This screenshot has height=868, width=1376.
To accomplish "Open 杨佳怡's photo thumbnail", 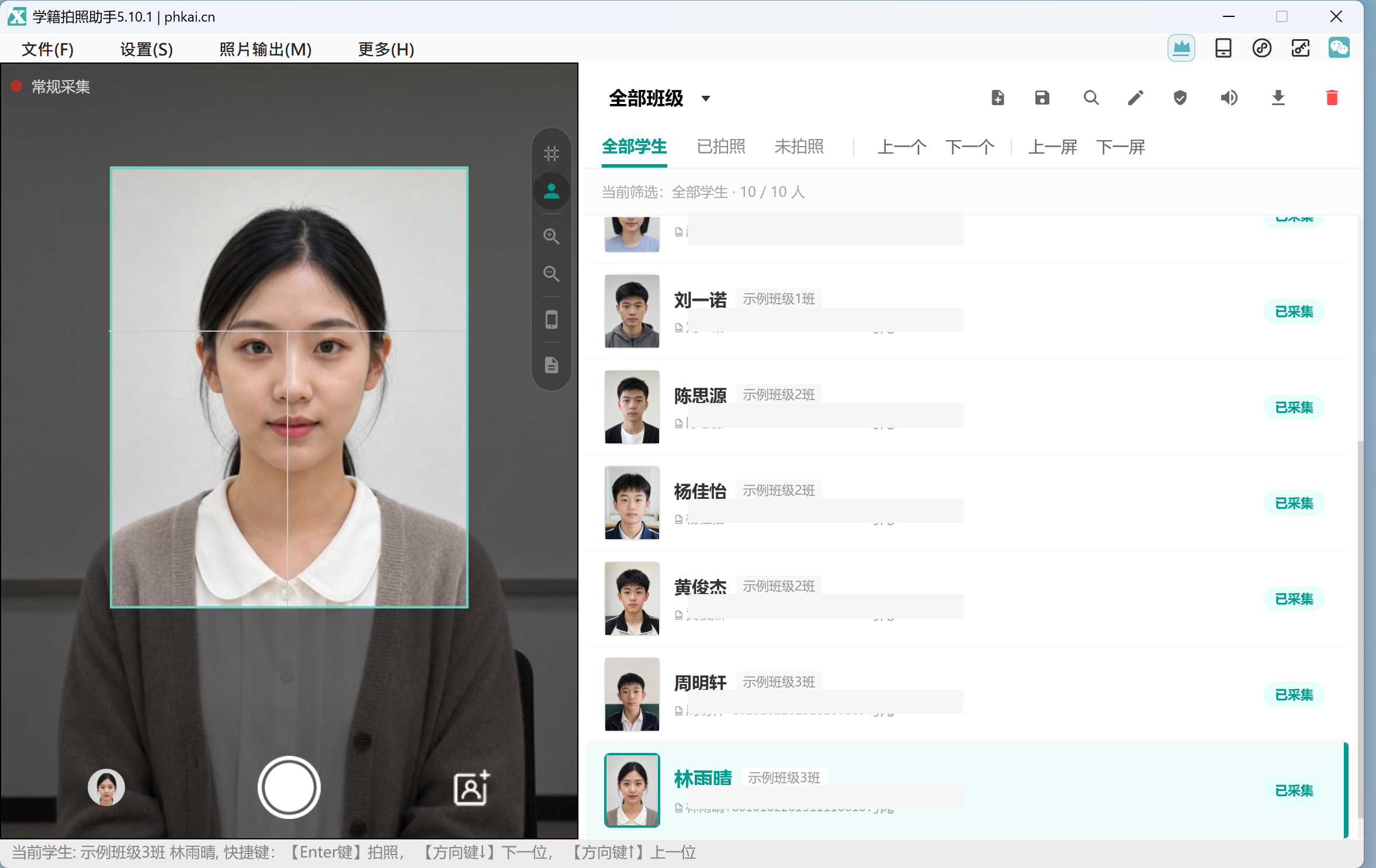I will point(632,503).
